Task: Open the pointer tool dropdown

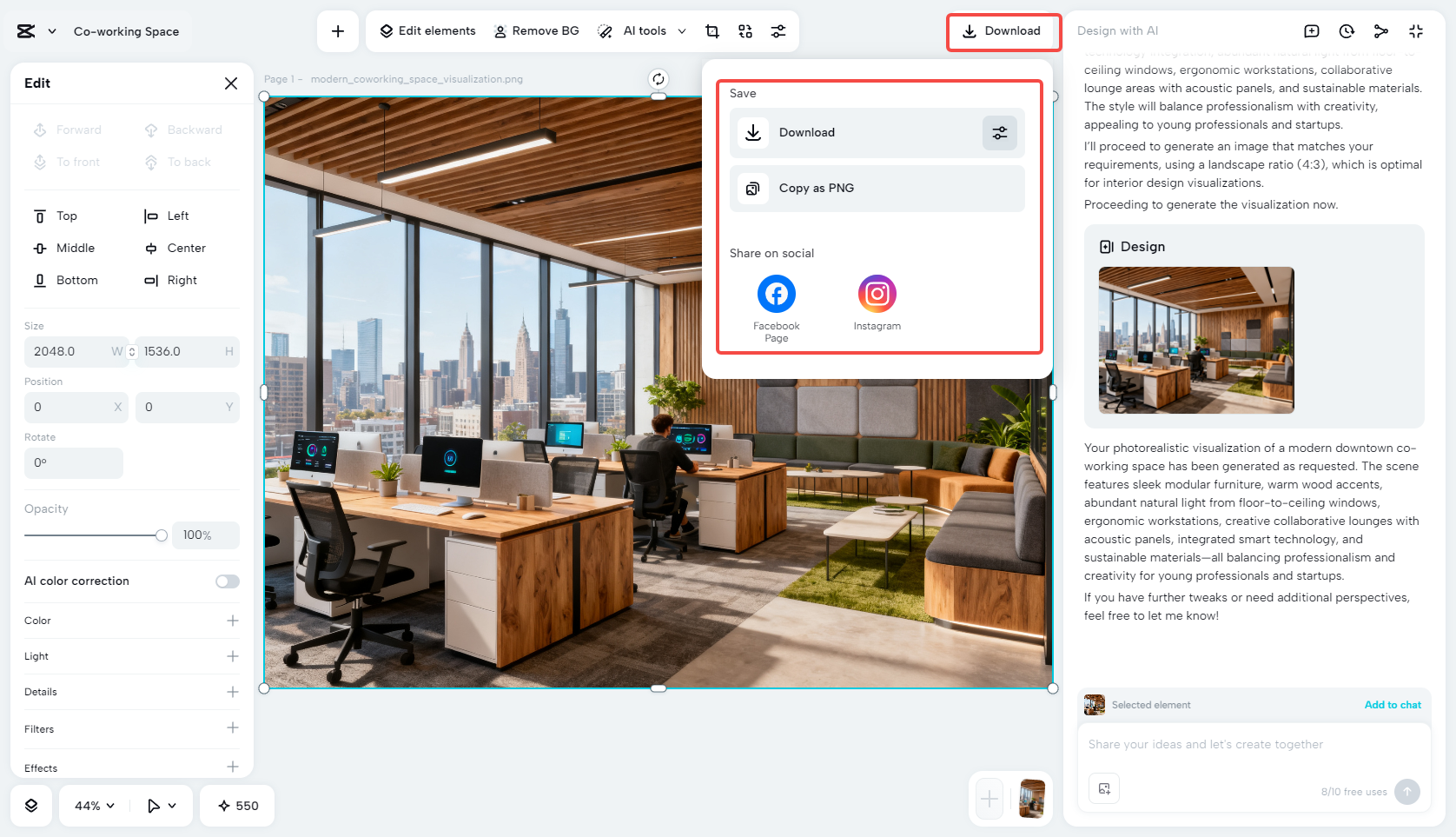Action: pos(162,806)
